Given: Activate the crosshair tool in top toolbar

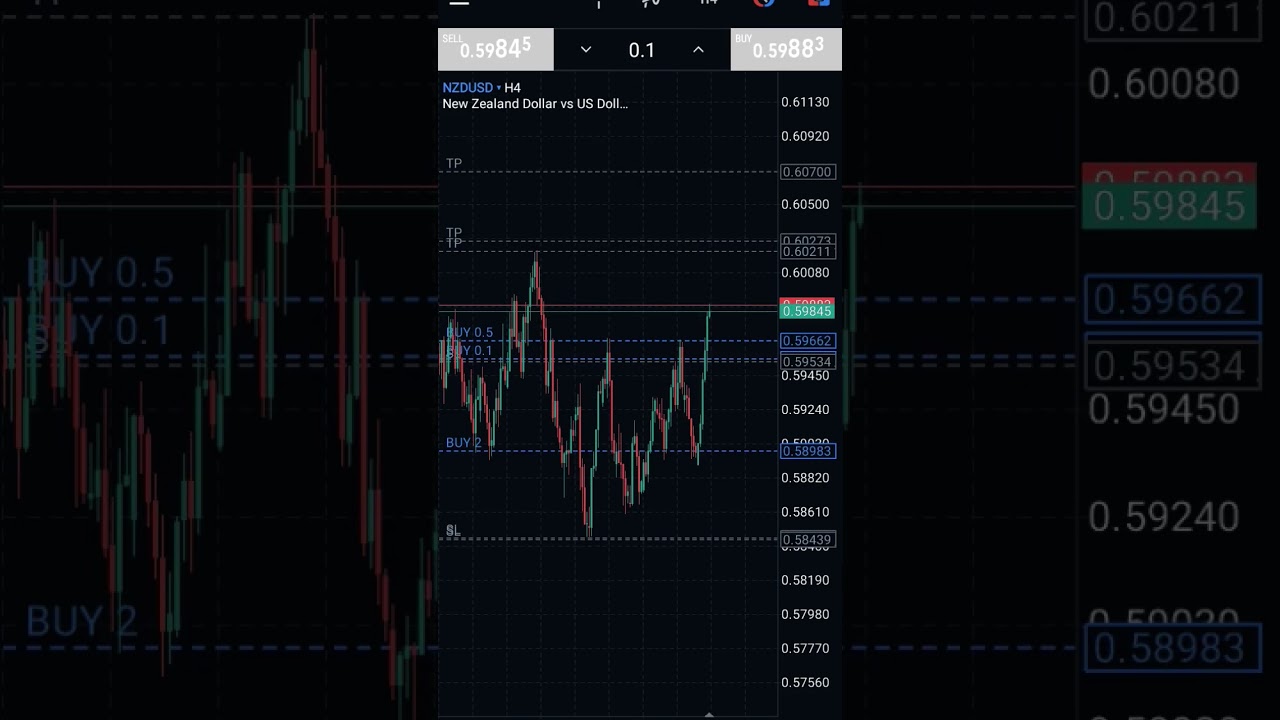Looking at the screenshot, I should 598,3.
